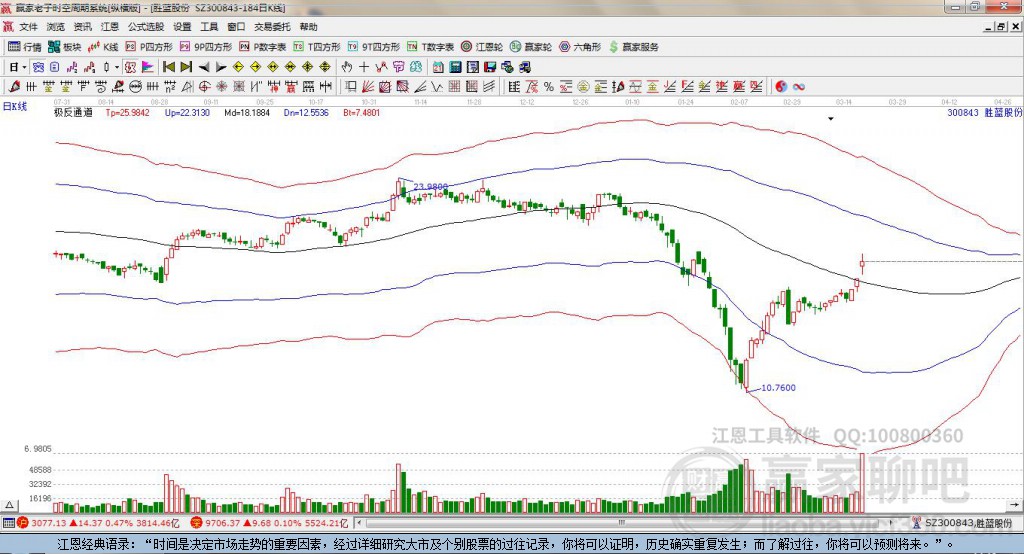
Task: Jump to first bar icon
Action: [x=168, y=67]
